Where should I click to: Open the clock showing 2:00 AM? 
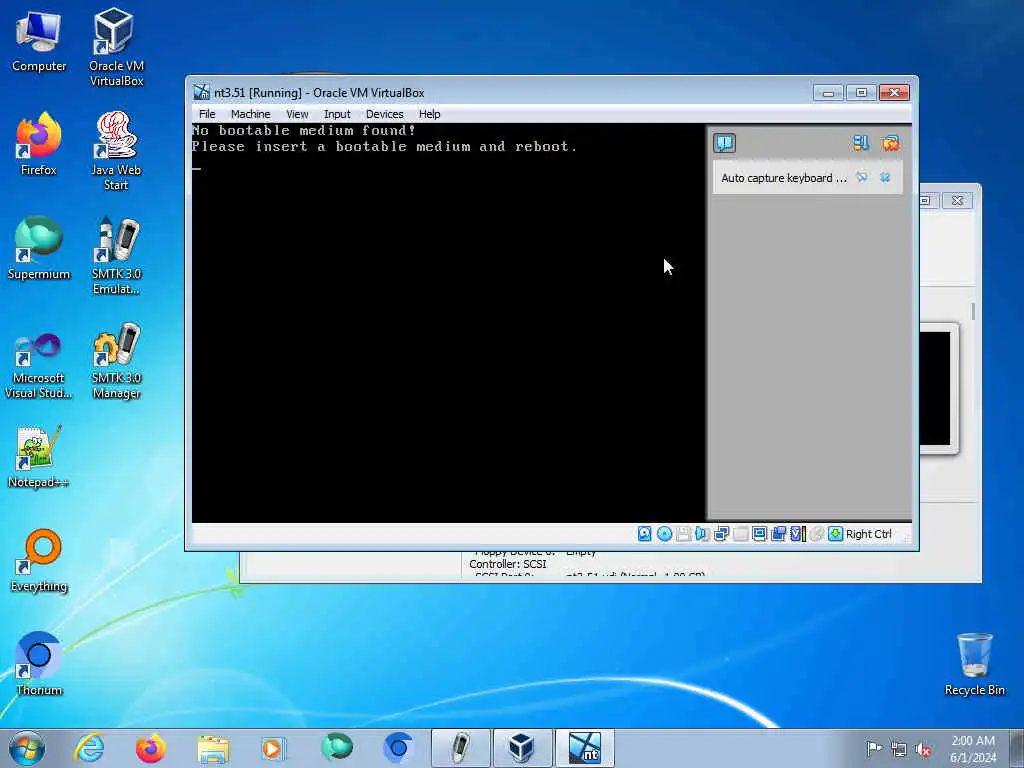pyautogui.click(x=973, y=749)
